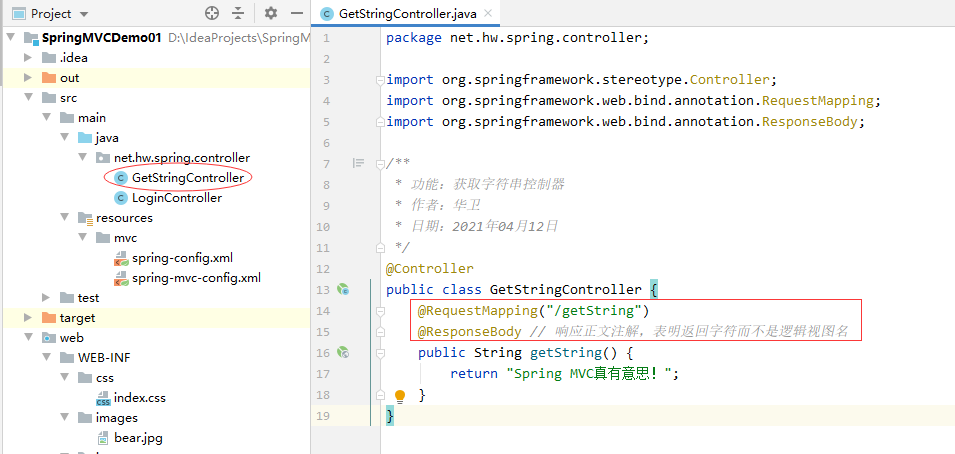Open spring-mvc-config.xml file
The image size is (955, 454).
tap(196, 278)
